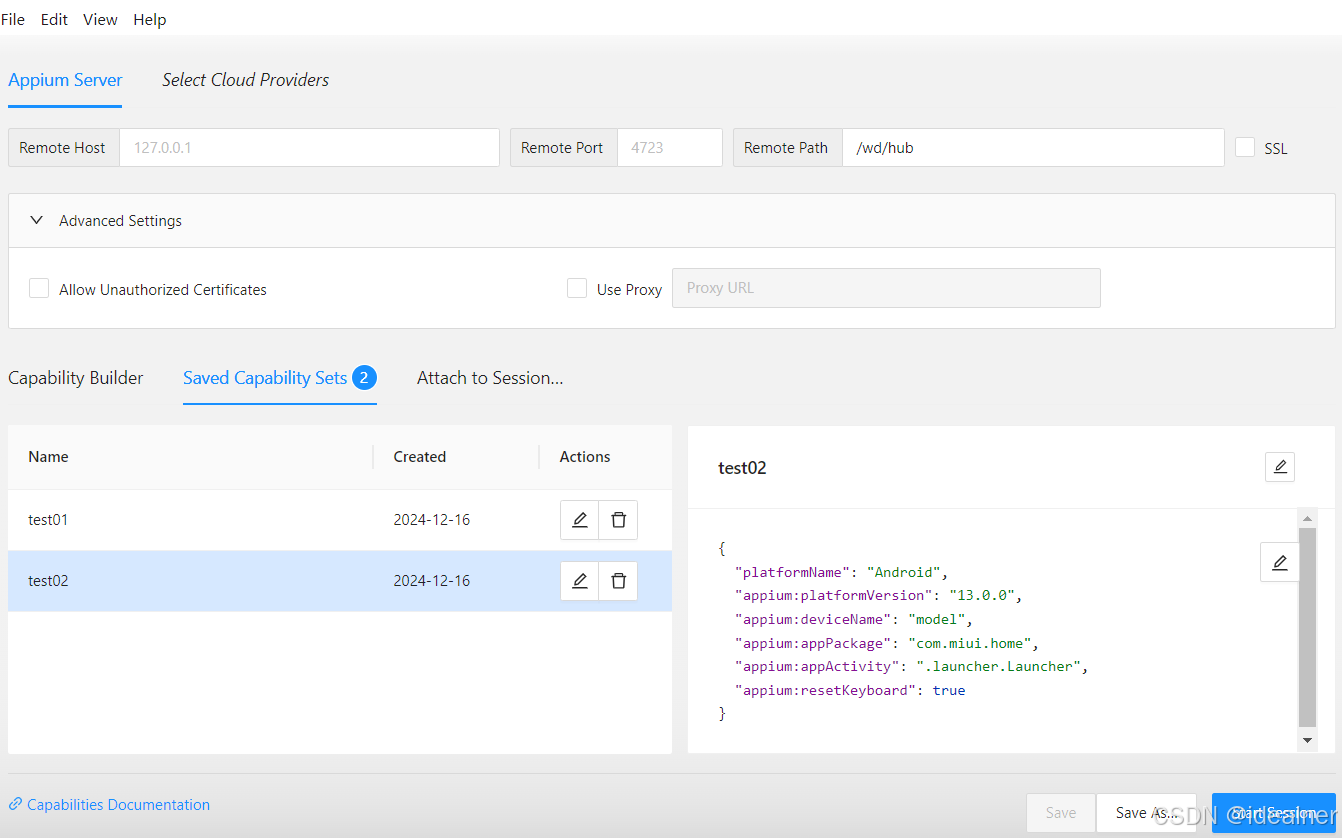Open the View menu
The height and width of the screenshot is (838, 1342).
coord(100,20)
